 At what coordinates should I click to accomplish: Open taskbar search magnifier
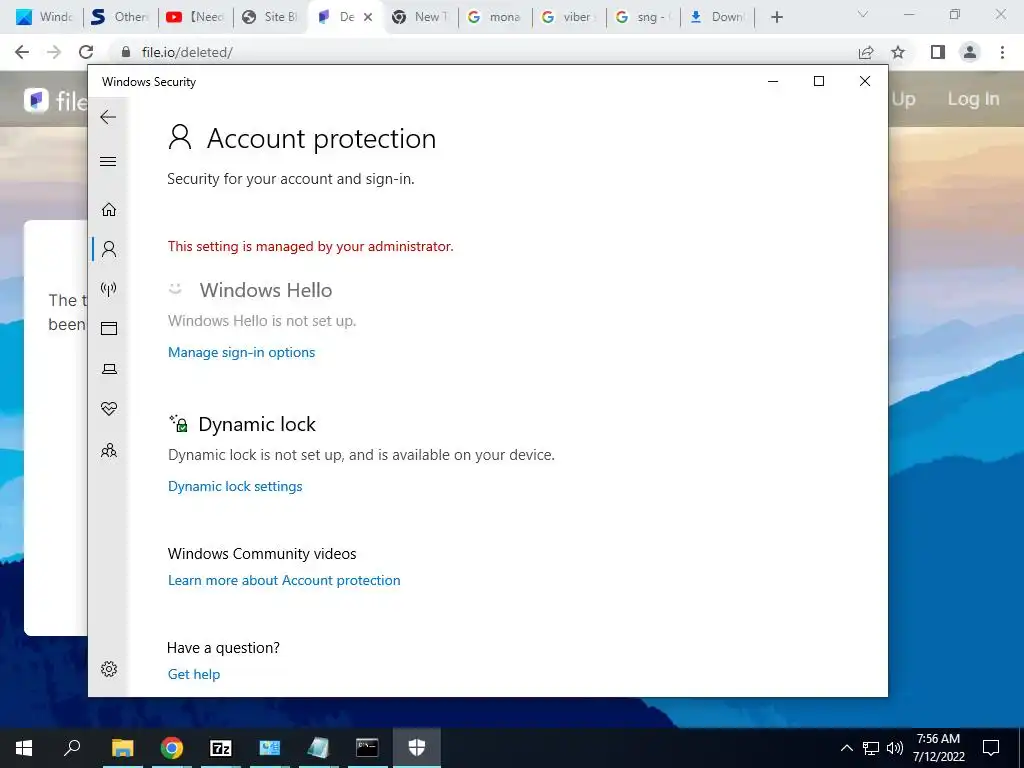pos(72,748)
